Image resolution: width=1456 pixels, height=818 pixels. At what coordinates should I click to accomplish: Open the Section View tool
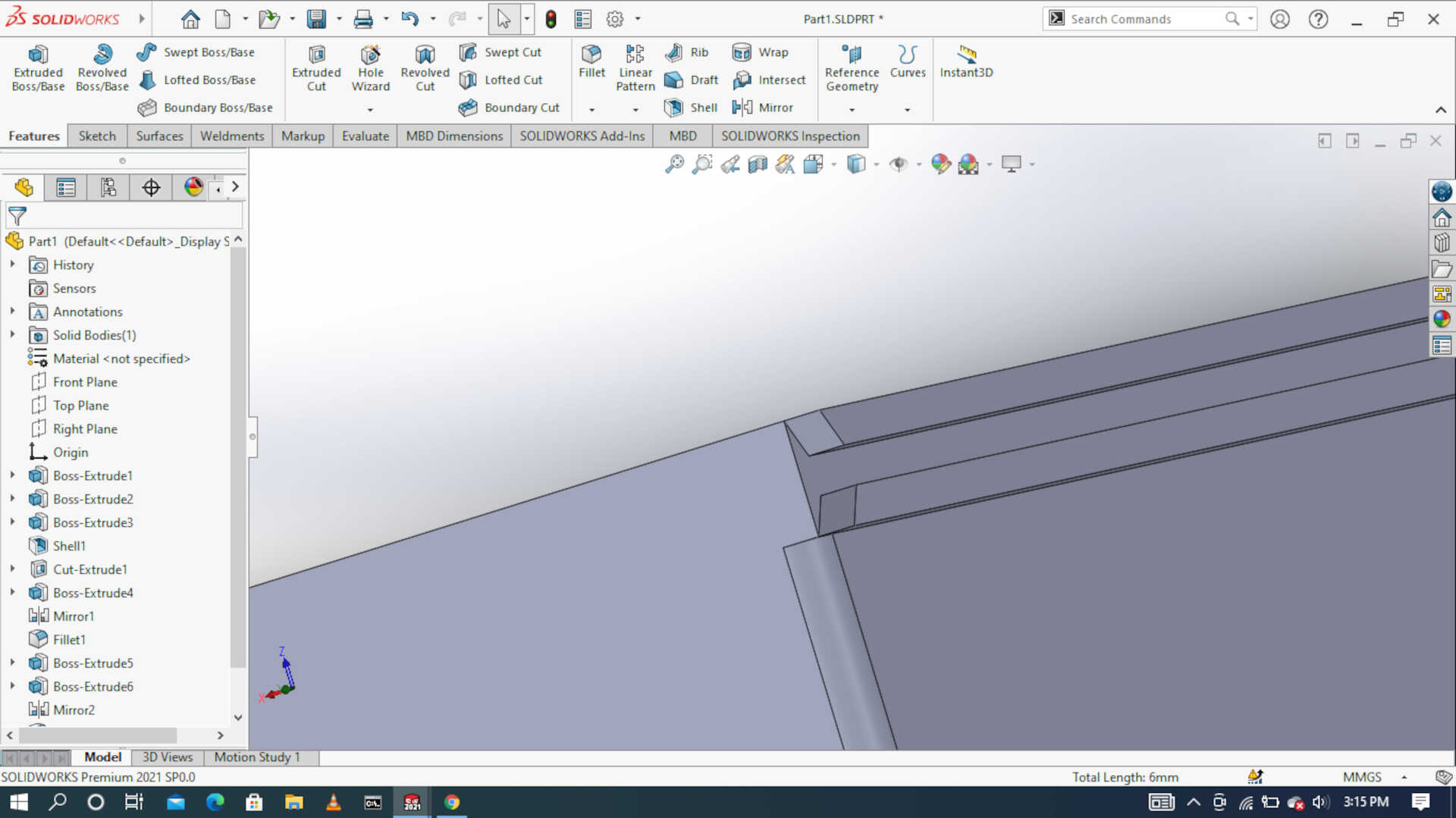(757, 164)
